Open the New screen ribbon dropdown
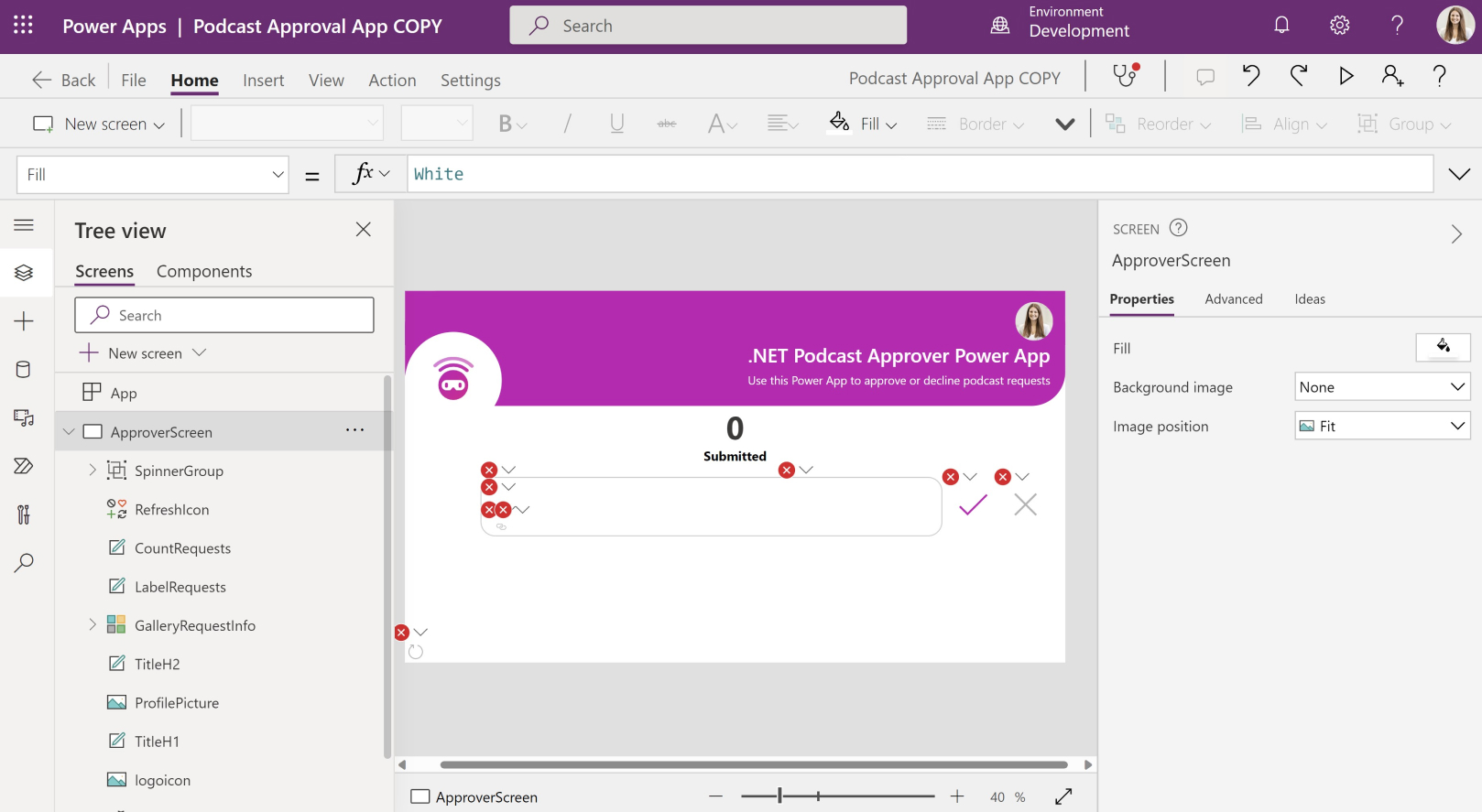The image size is (1482, 812). click(x=99, y=124)
